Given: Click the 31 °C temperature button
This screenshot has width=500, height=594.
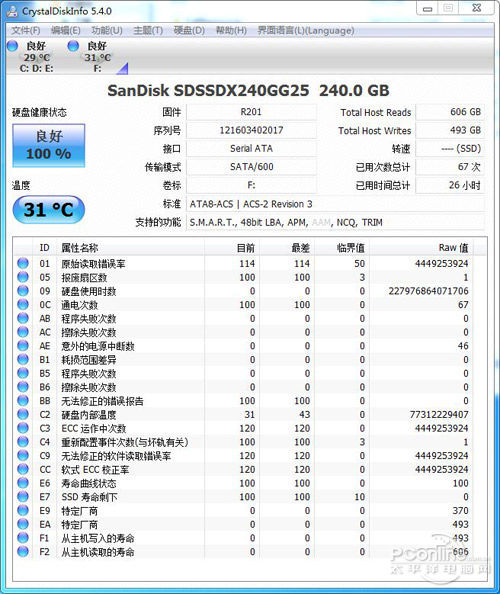Looking at the screenshot, I should coord(48,209).
